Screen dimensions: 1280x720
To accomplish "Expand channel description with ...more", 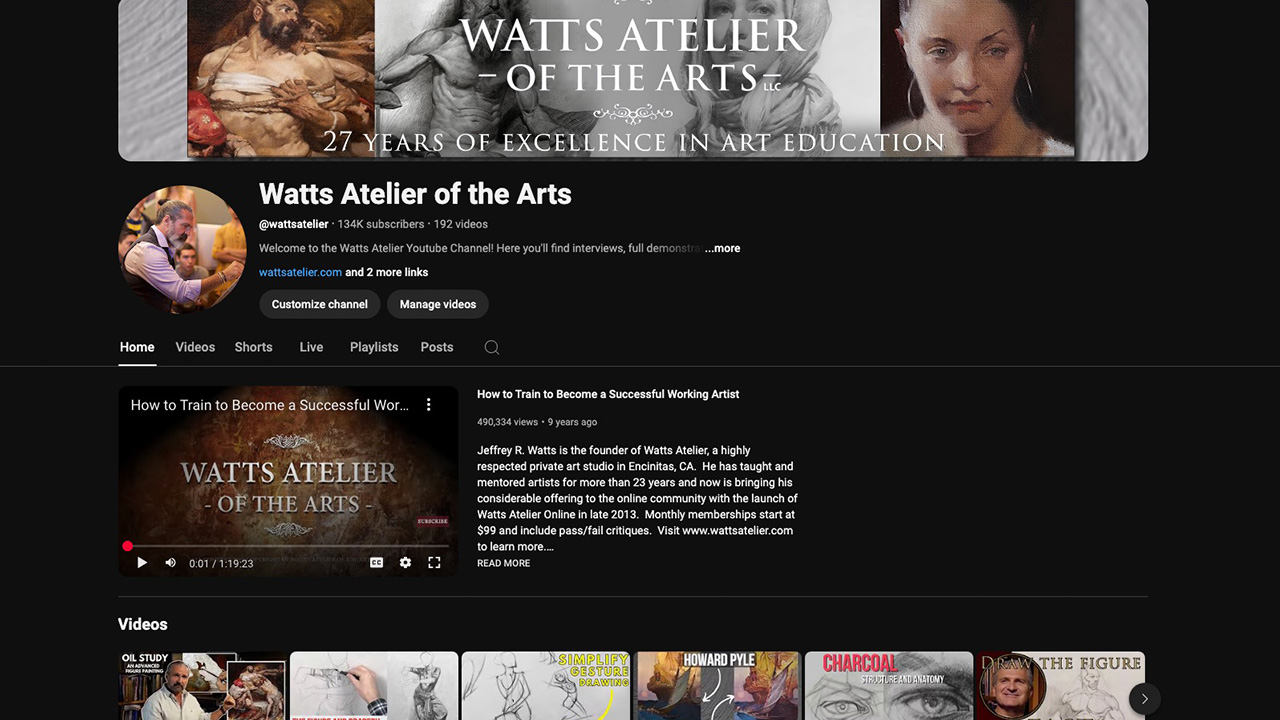I will coord(722,248).
